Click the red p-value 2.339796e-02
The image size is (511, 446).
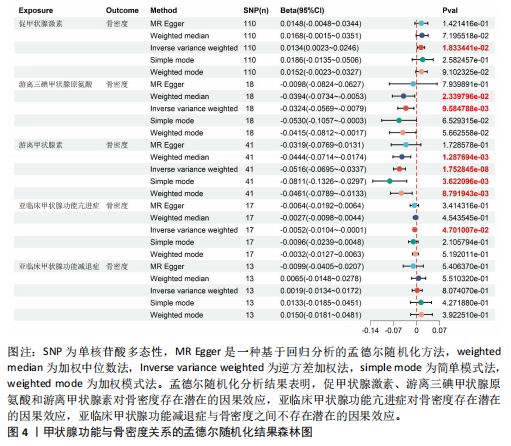(x=465, y=96)
